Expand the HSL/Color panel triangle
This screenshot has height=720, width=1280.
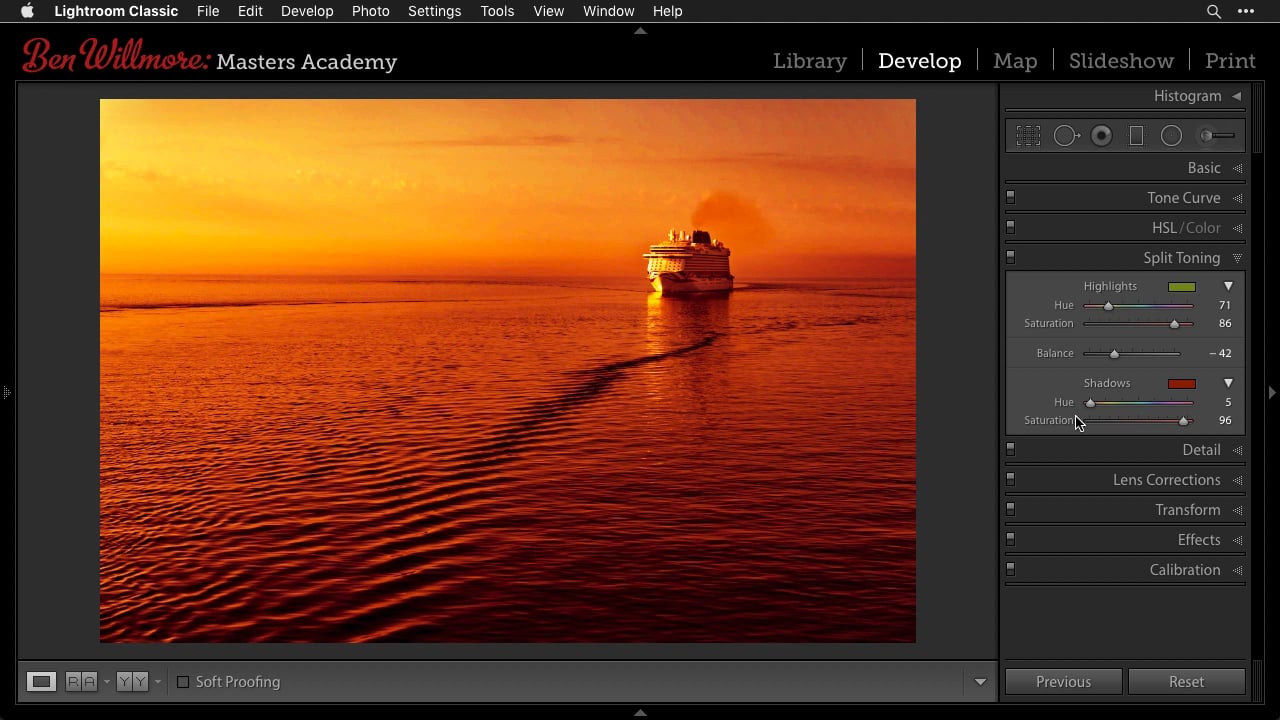click(1237, 228)
